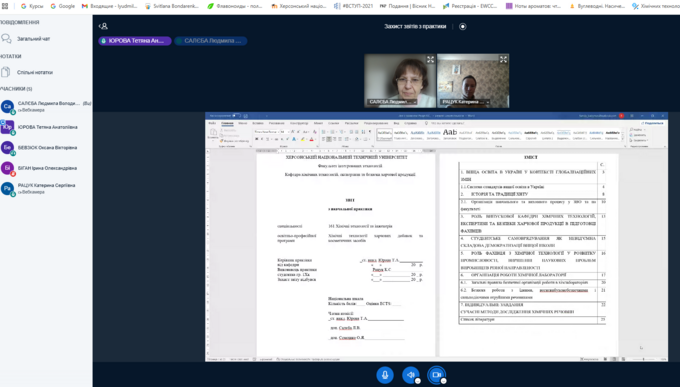Toggle the webcam sharing button
Viewport: 680px width, 387px height.
(436, 374)
